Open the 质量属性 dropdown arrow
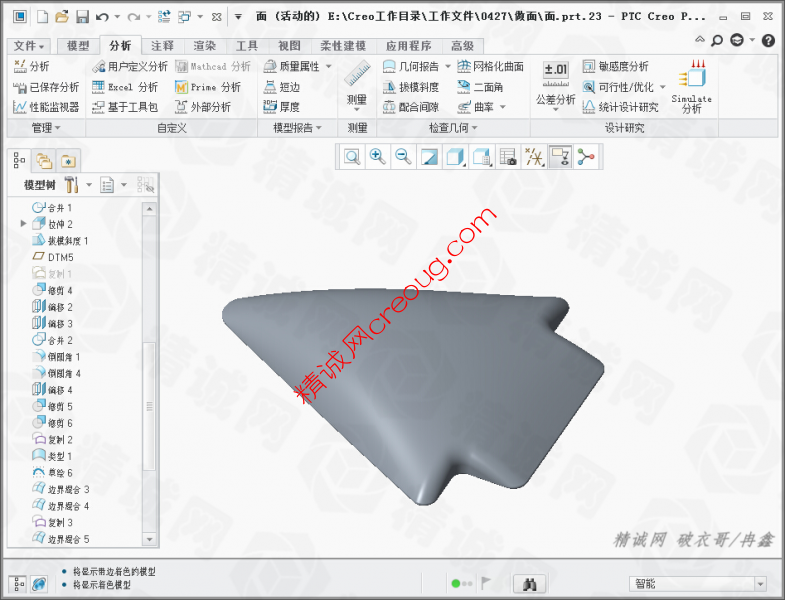Screen dimensions: 785x600 tap(329, 66)
